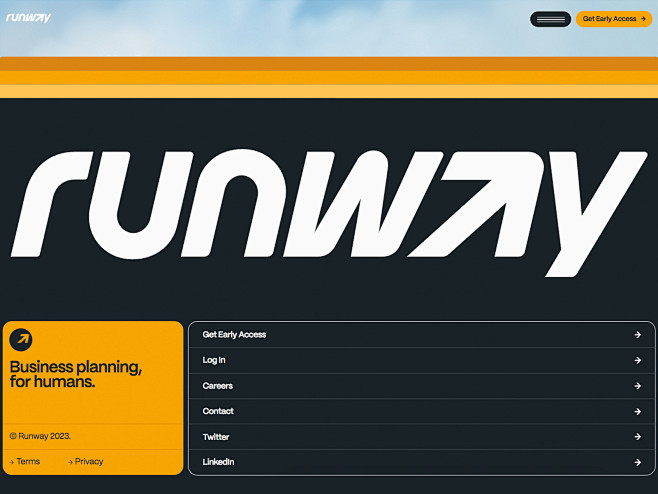This screenshot has width=658, height=494.
Task: Open the hamburger menu button
Action: 550,19
